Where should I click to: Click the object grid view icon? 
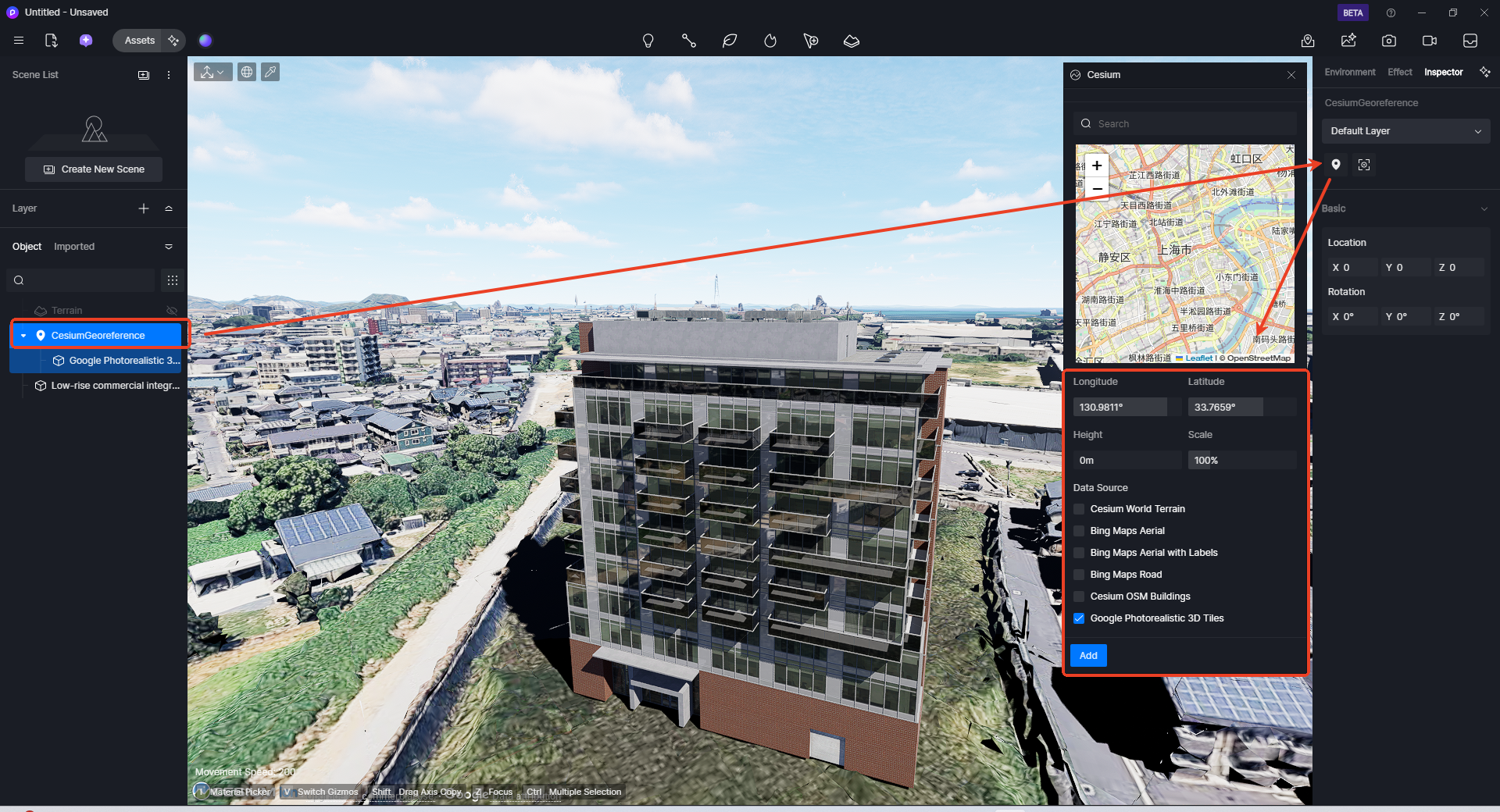point(173,280)
